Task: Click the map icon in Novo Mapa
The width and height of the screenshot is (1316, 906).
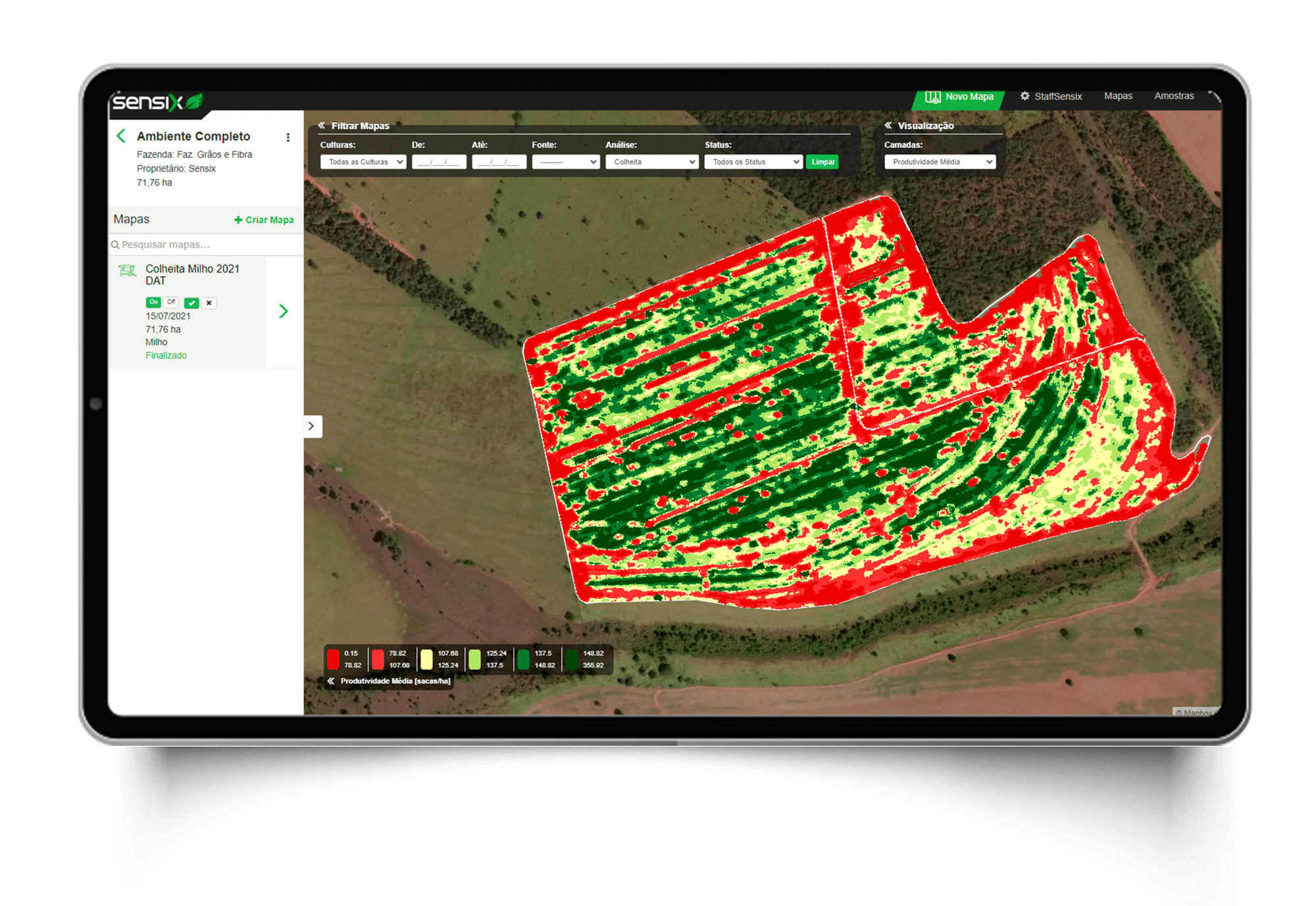Action: coord(932,97)
